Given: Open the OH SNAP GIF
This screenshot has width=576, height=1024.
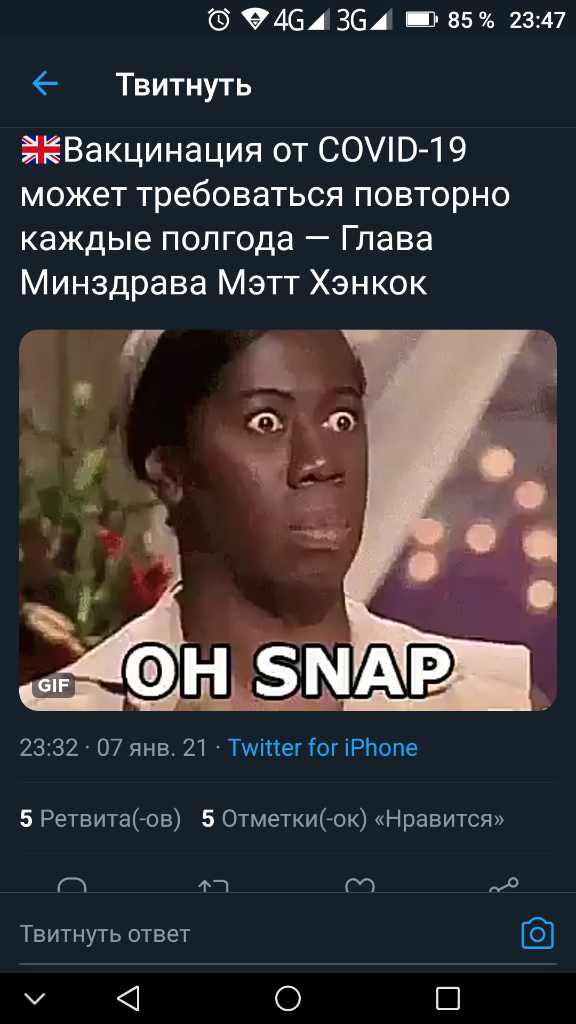Looking at the screenshot, I should (x=288, y=520).
